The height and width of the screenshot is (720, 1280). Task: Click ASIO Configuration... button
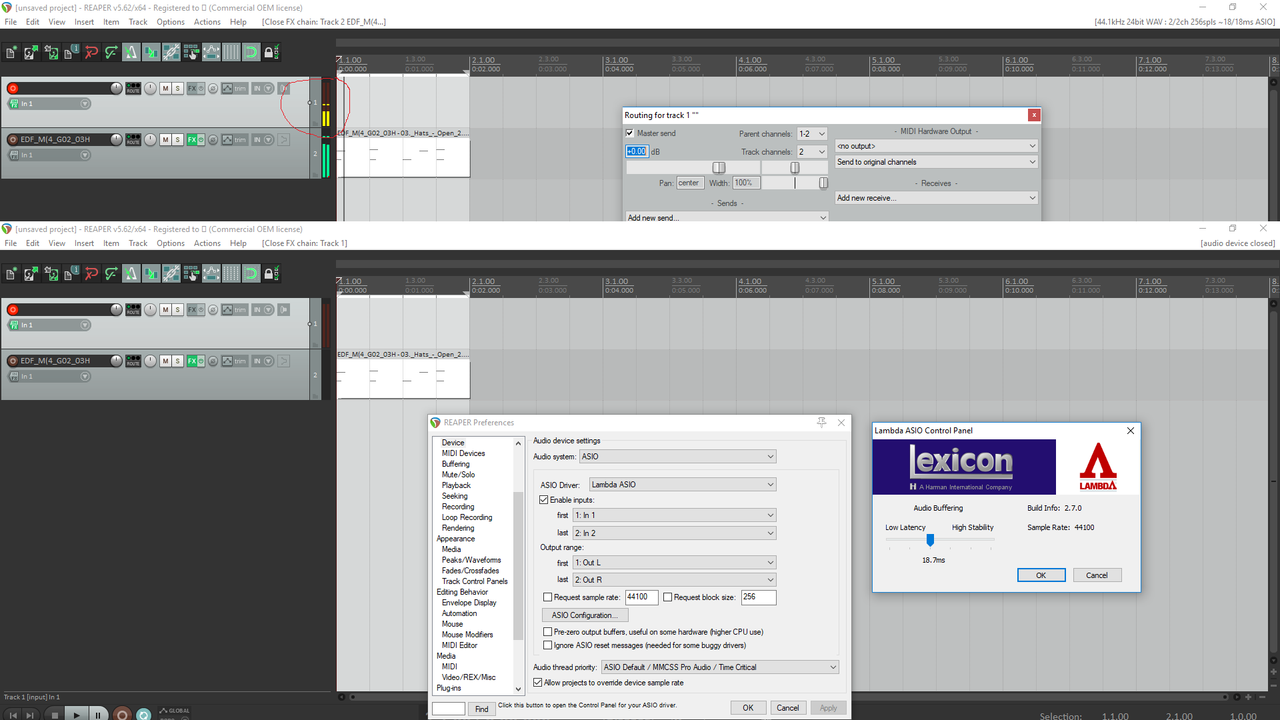click(x=585, y=615)
